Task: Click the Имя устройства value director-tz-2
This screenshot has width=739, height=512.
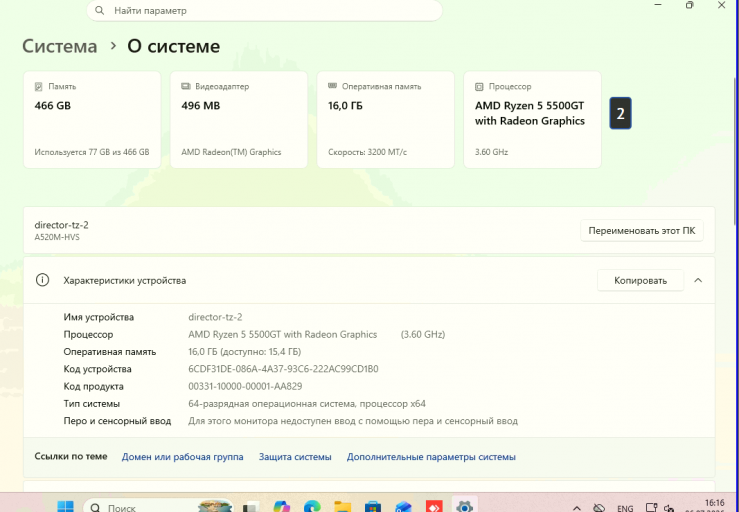Action: (x=215, y=317)
